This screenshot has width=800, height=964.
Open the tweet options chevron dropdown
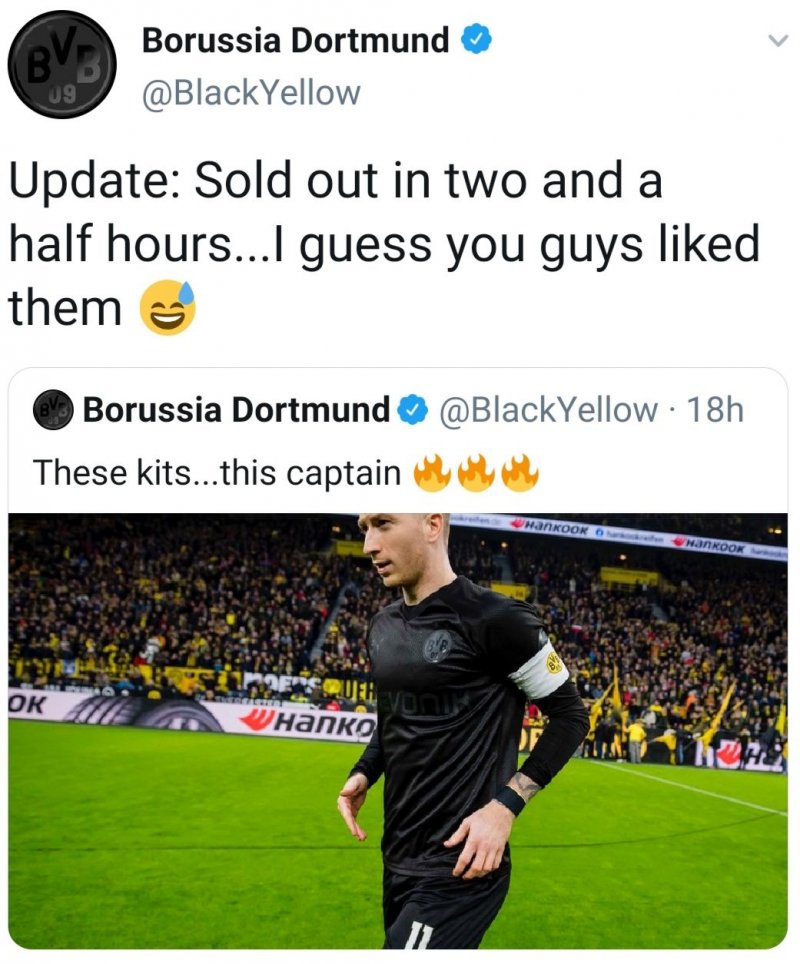coord(778,41)
